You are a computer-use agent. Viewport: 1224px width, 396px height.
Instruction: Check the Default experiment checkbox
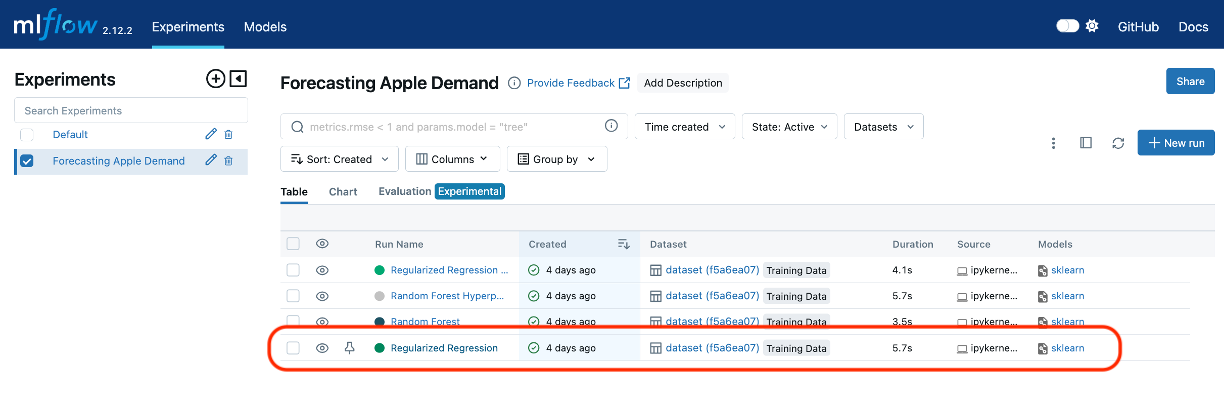[x=27, y=134]
